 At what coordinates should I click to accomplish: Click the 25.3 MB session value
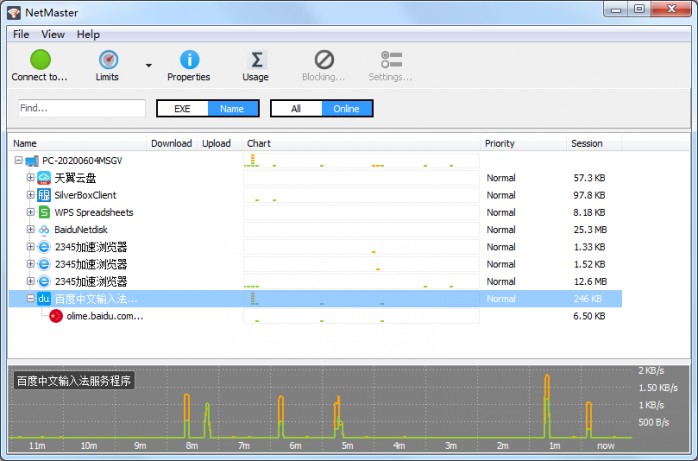[x=590, y=230]
